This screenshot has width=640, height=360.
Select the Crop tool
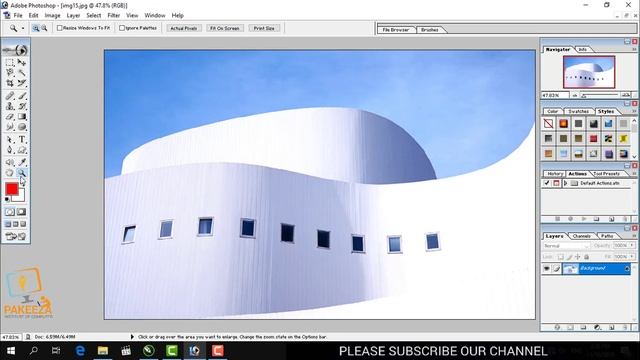tap(10, 83)
